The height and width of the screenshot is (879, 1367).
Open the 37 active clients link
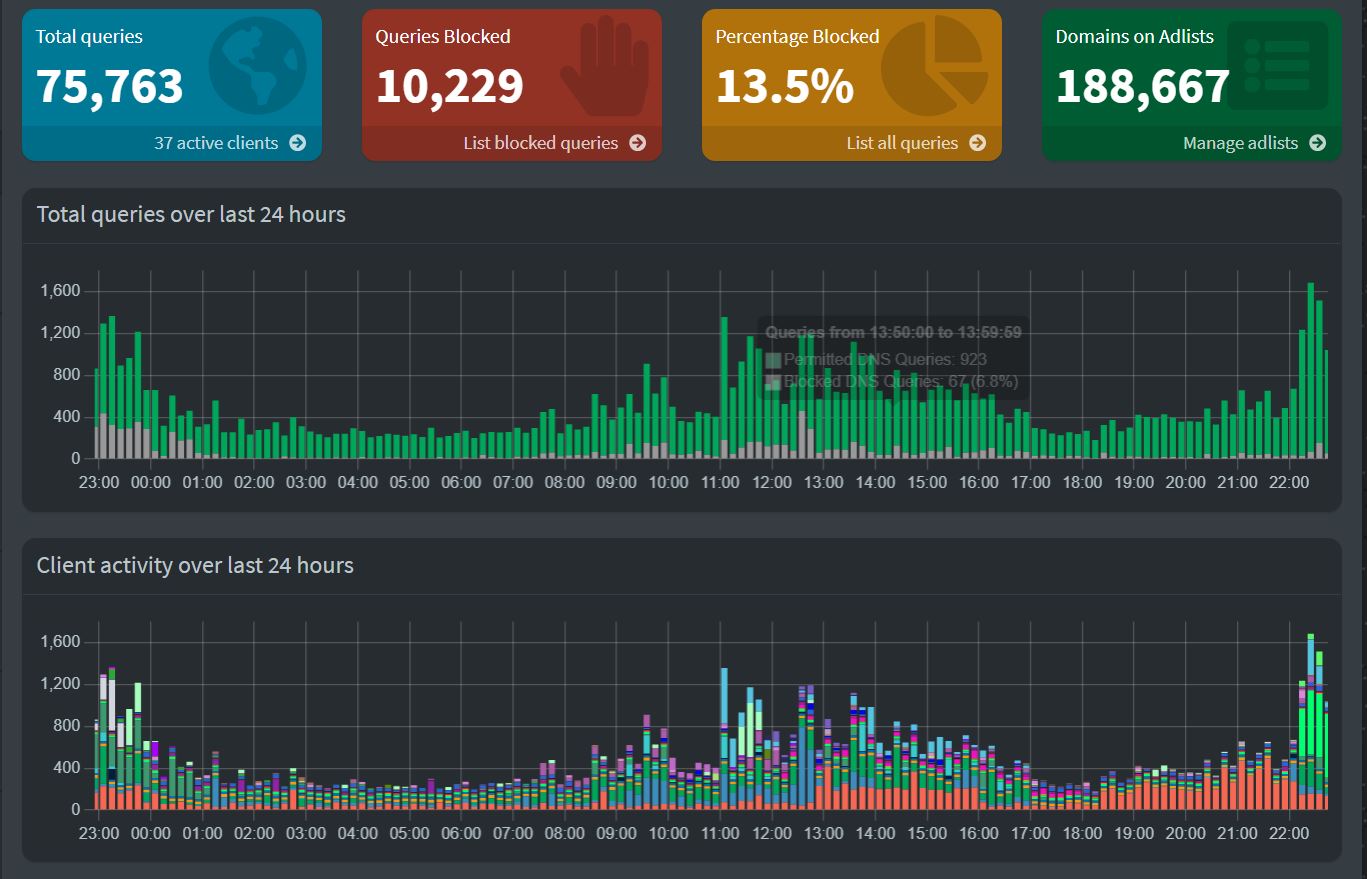(x=216, y=143)
